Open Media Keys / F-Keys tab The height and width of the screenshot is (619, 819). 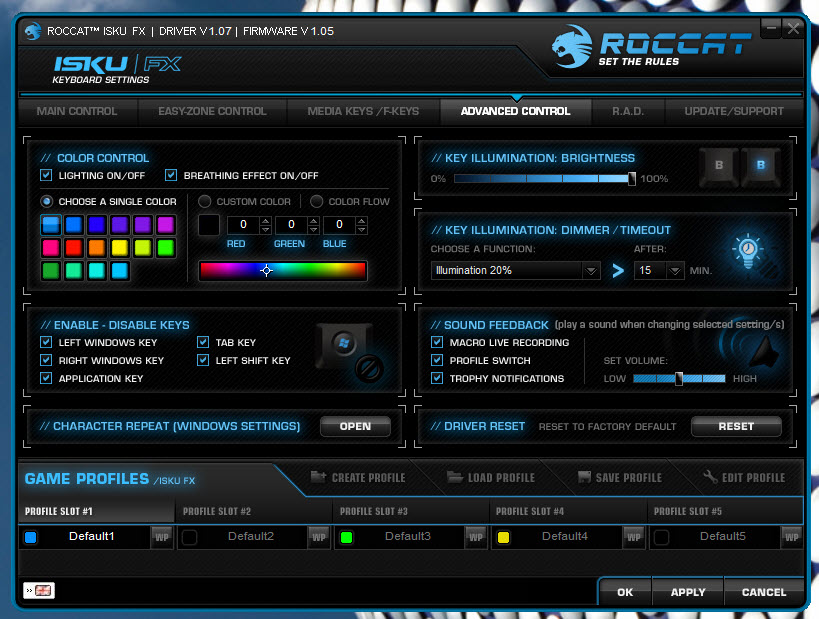[363, 111]
